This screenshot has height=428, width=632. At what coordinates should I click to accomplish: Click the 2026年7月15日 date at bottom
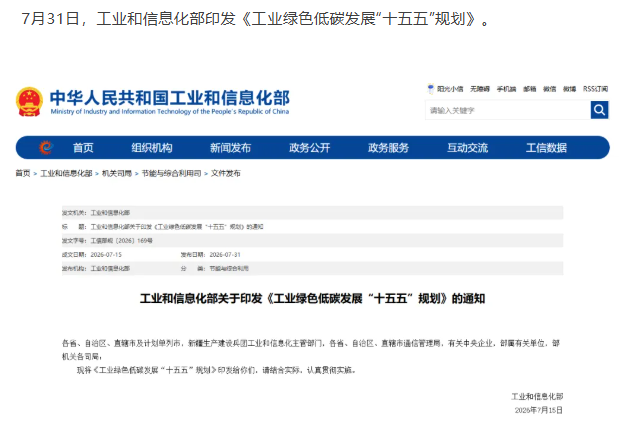538,410
